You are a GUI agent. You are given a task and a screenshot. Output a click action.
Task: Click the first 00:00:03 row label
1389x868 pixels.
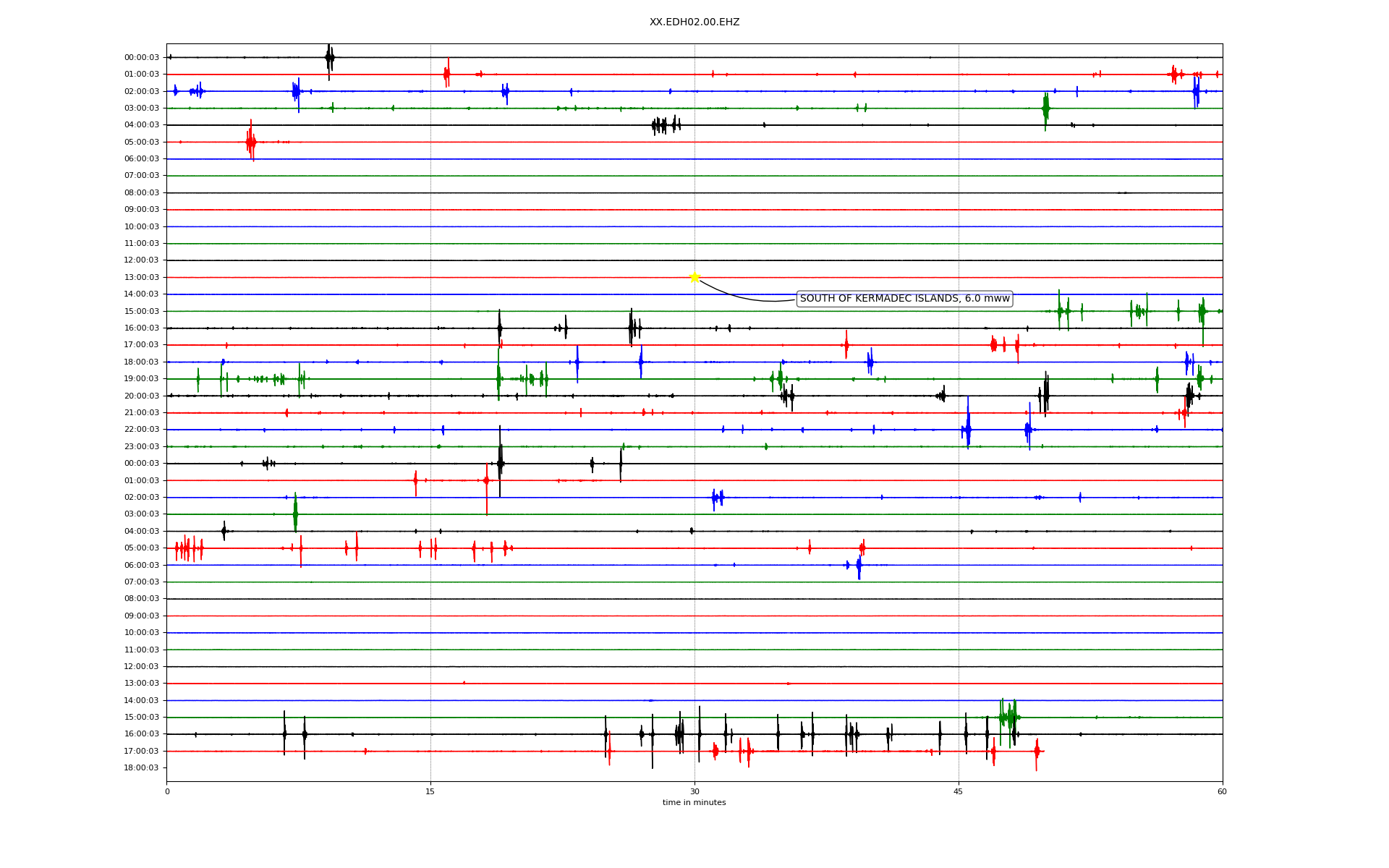point(142,58)
